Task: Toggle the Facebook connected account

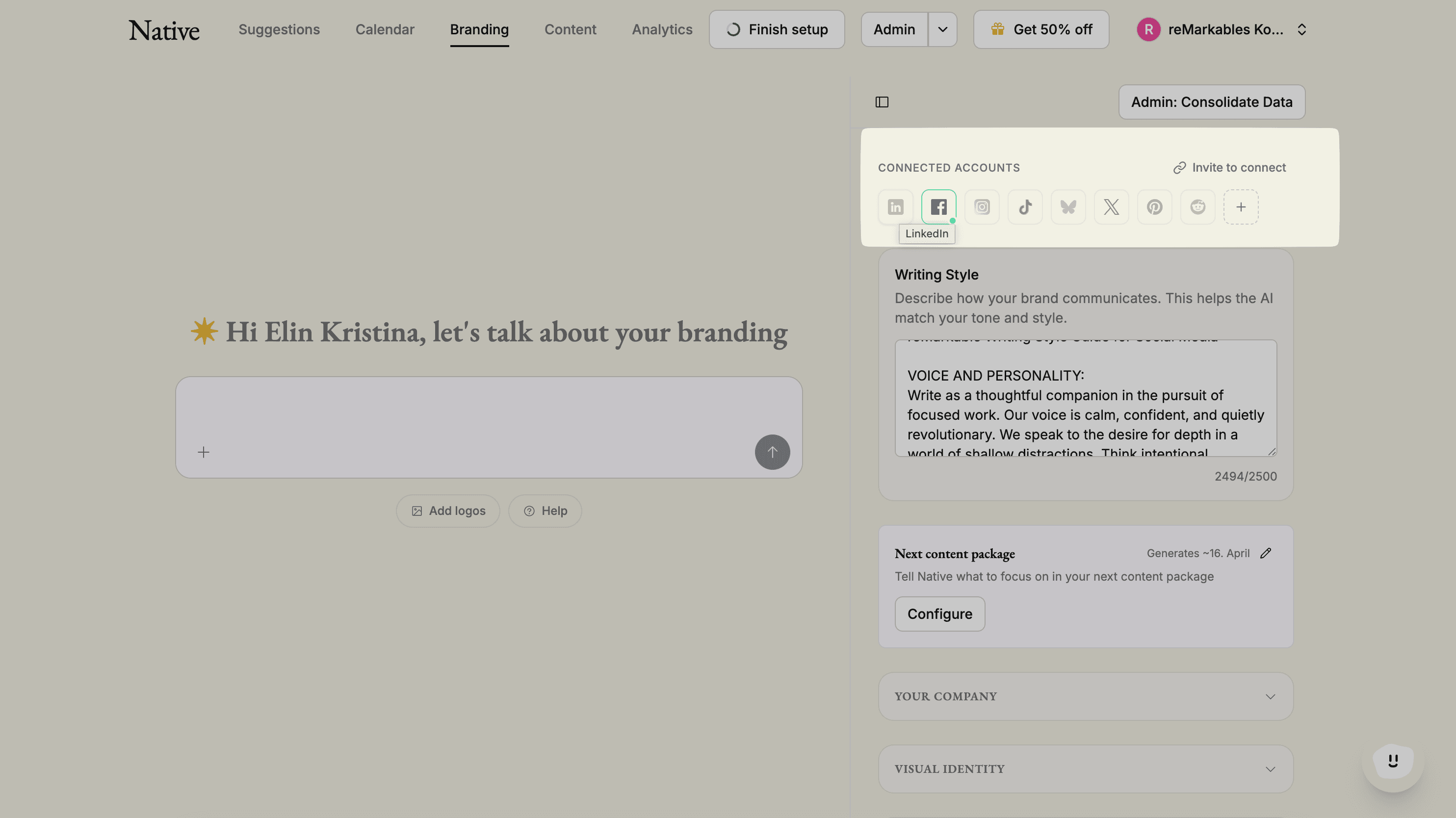Action: coord(938,207)
